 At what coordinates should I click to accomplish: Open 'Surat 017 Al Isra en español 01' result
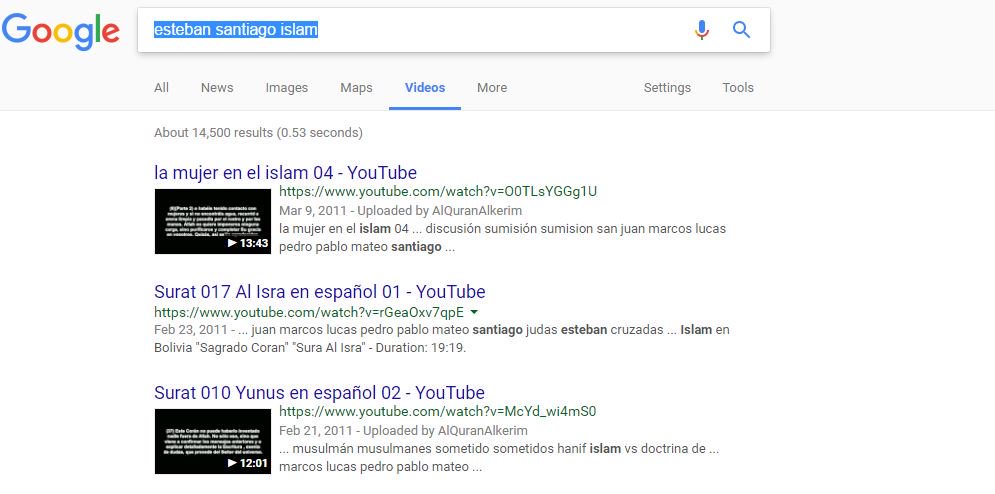[320, 291]
